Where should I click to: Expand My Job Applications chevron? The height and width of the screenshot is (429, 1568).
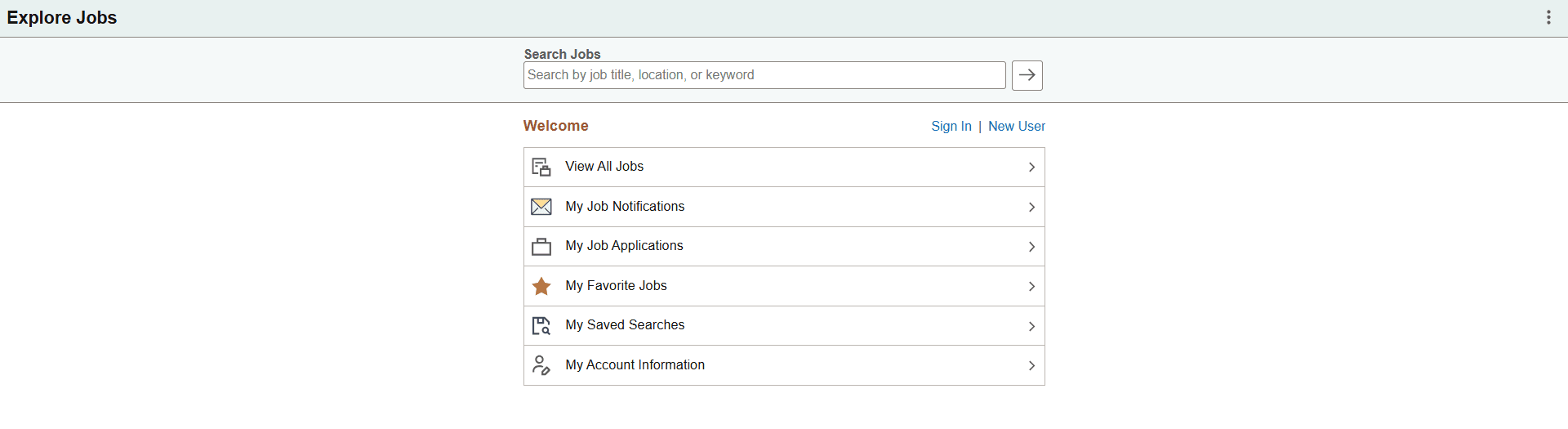pyautogui.click(x=1031, y=247)
